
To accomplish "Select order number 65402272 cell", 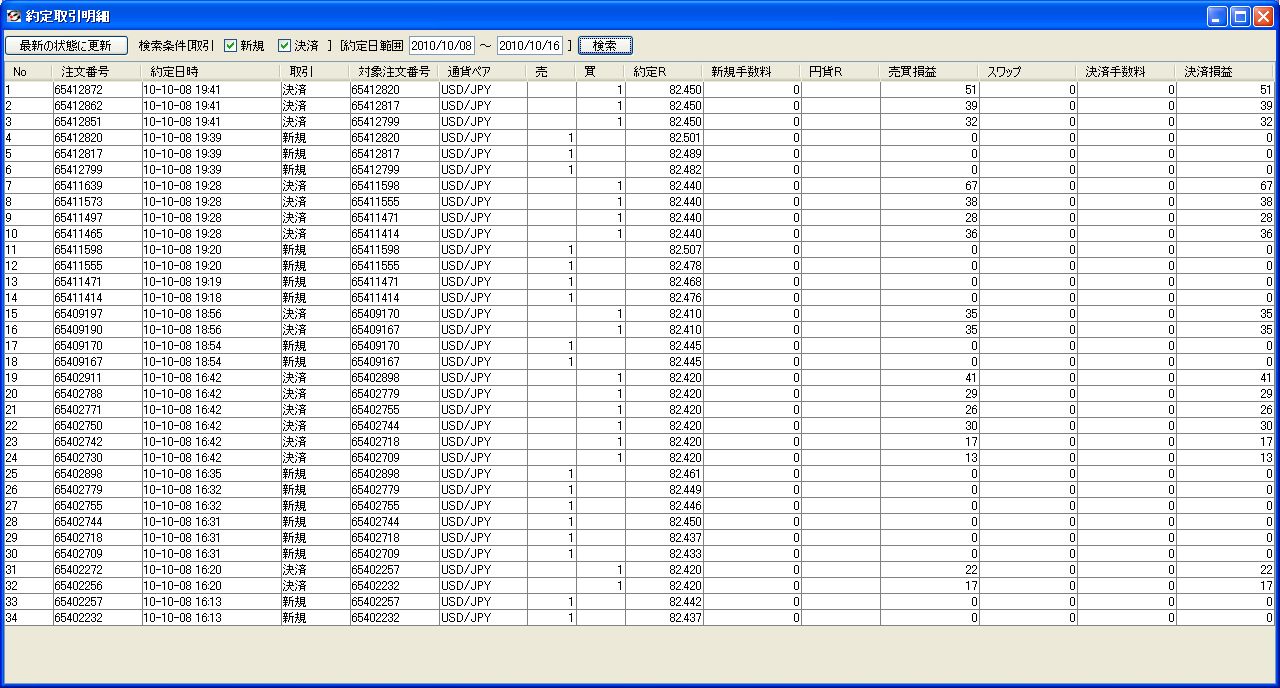I will click(x=97, y=570).
